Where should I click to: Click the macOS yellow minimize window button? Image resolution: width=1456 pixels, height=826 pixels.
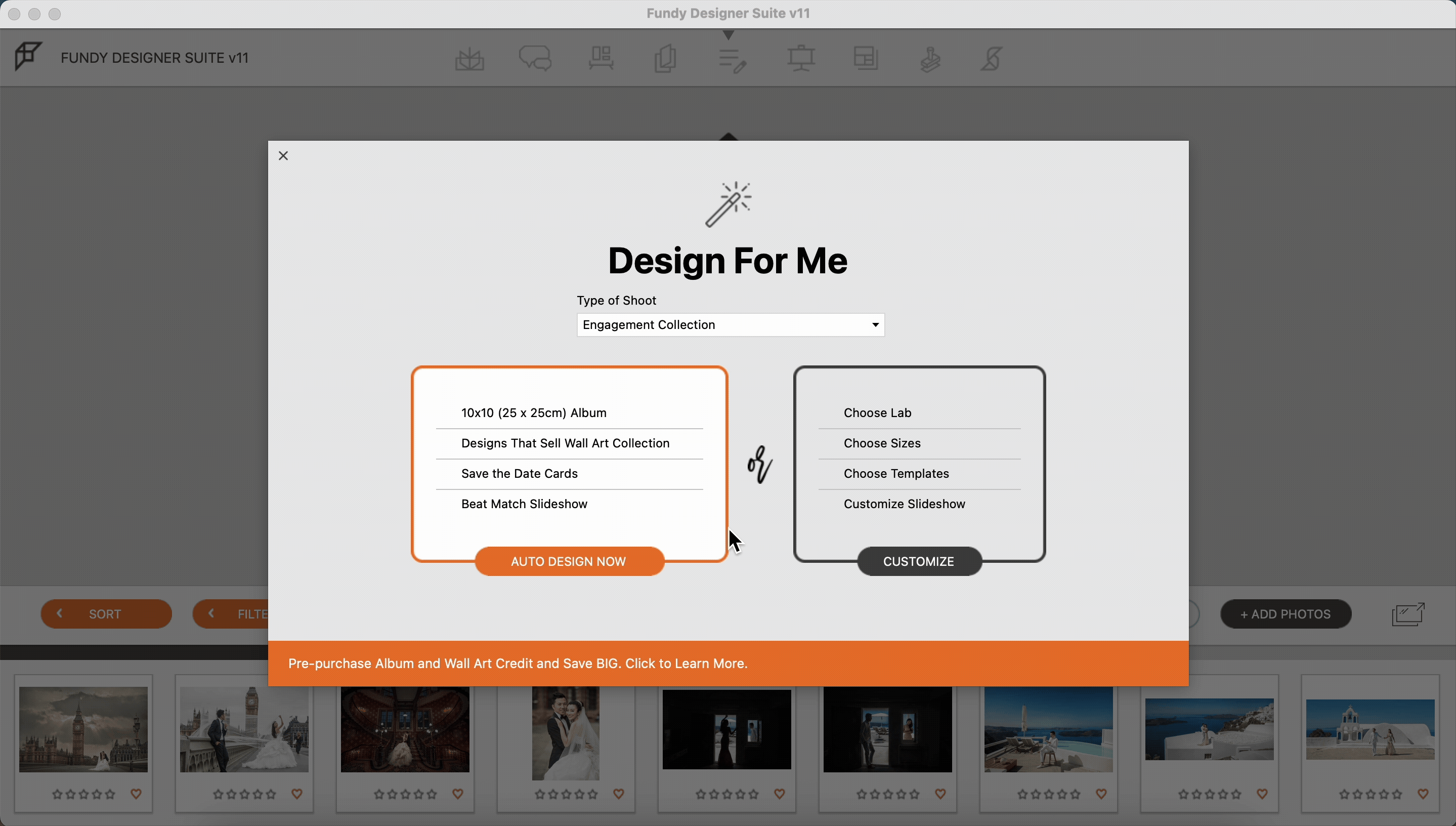click(34, 14)
